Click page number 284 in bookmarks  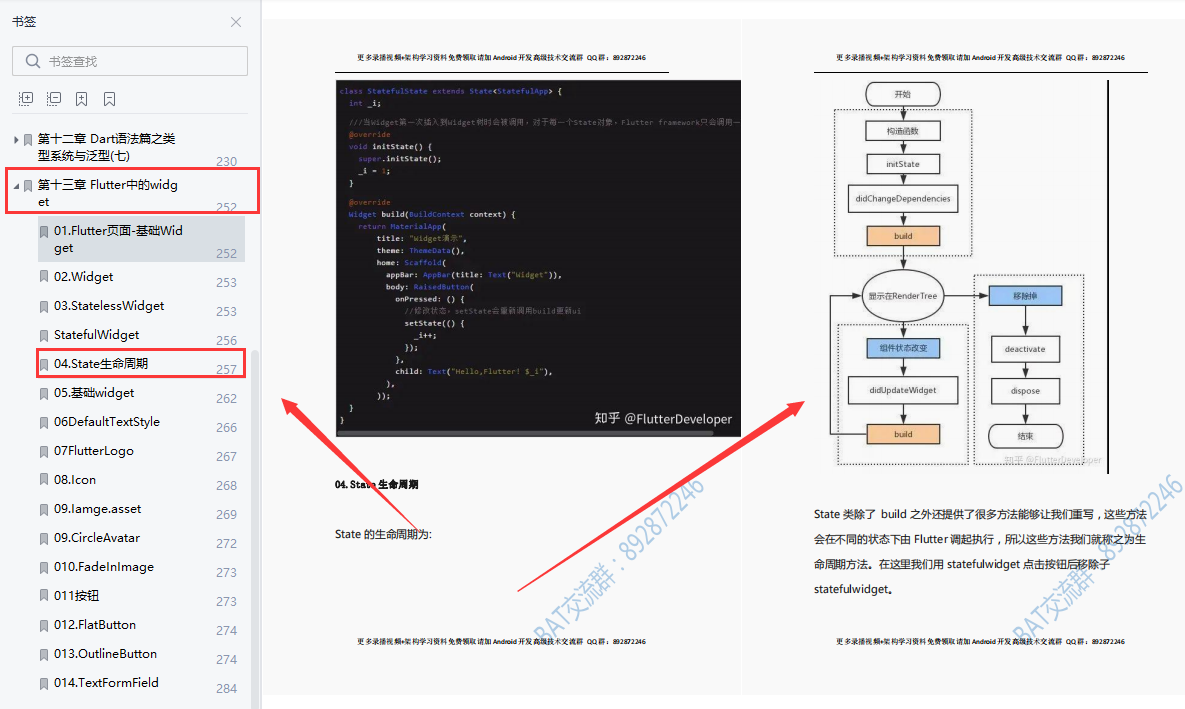click(x=226, y=688)
